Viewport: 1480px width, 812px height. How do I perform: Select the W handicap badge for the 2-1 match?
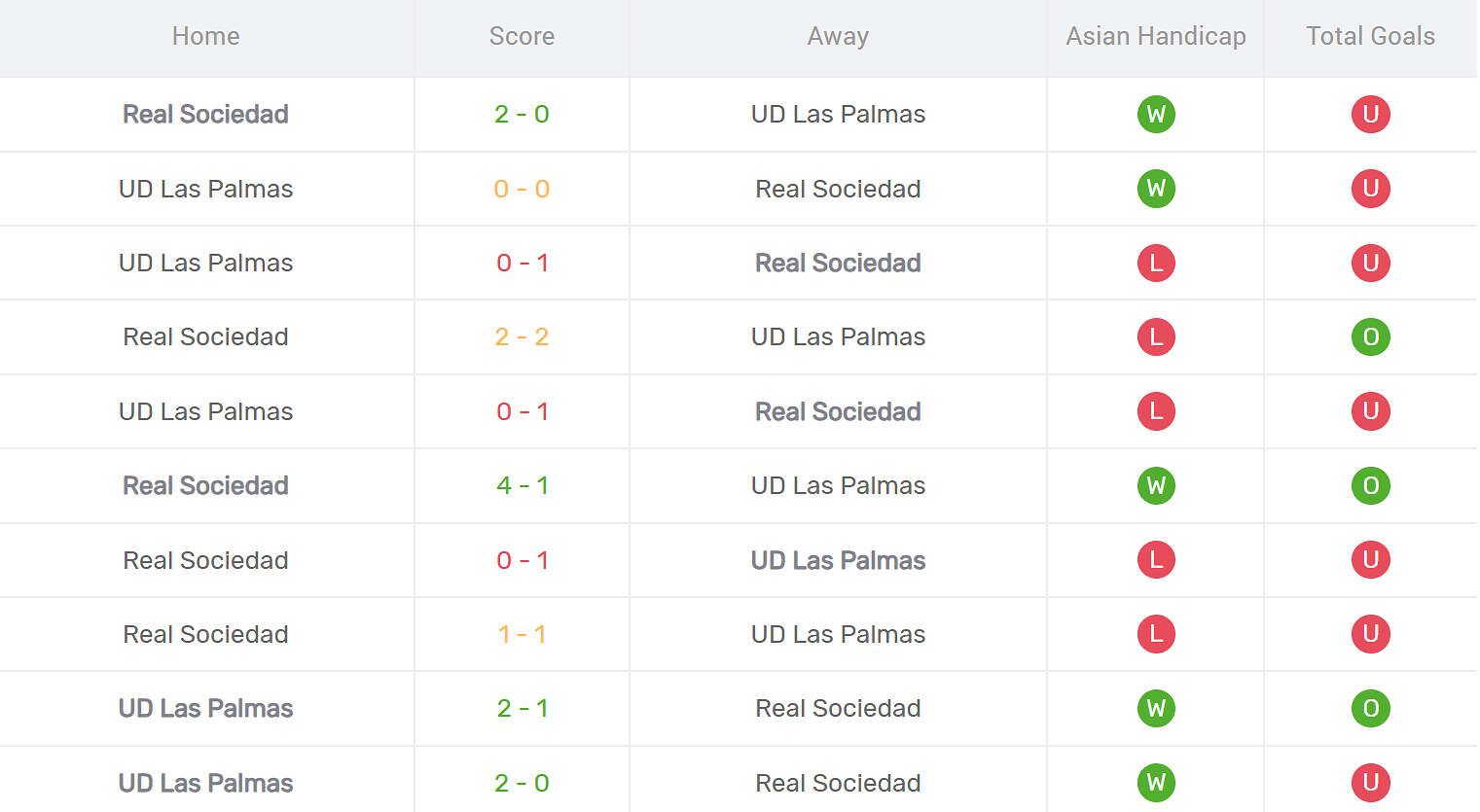click(1156, 708)
